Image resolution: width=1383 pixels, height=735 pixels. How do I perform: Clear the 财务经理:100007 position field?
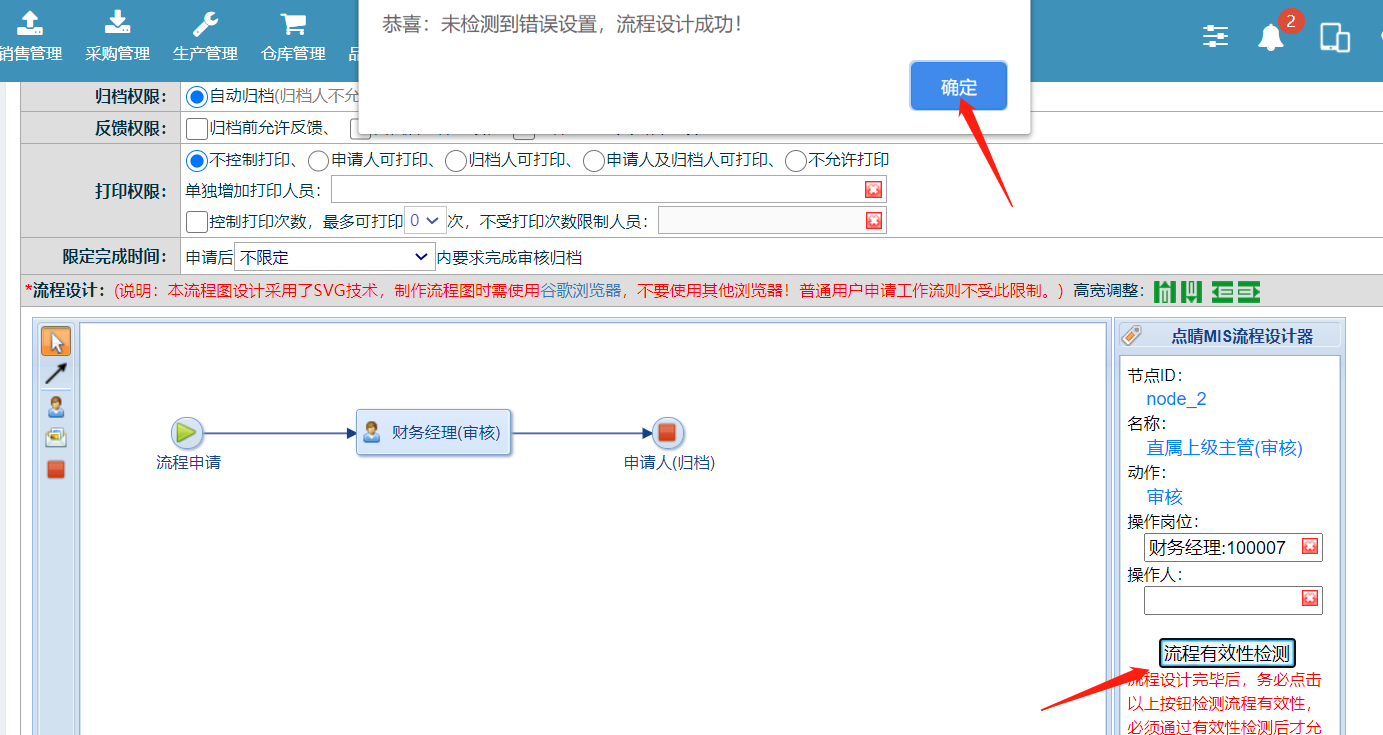[1309, 546]
